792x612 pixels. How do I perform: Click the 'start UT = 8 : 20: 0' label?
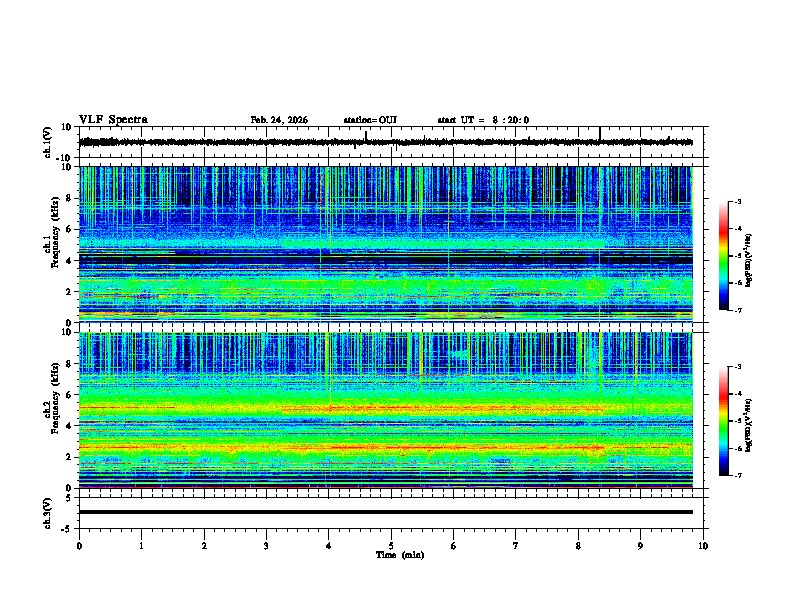[x=483, y=120]
